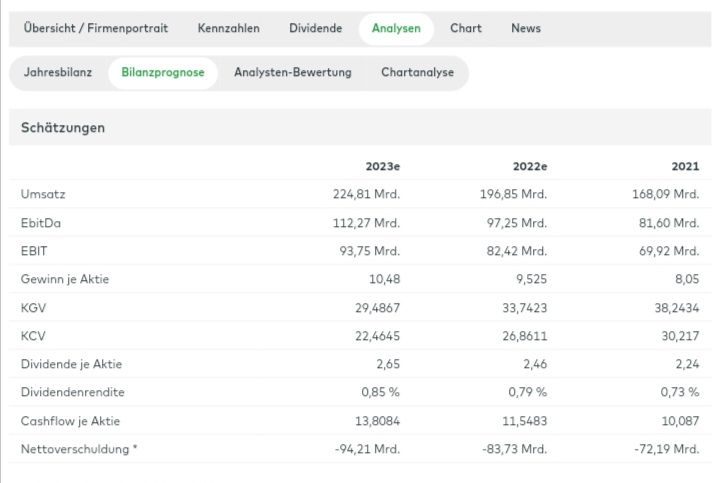Image resolution: width=720 pixels, height=483 pixels.
Task: Click the Schätzungen section heading
Action: point(63,127)
